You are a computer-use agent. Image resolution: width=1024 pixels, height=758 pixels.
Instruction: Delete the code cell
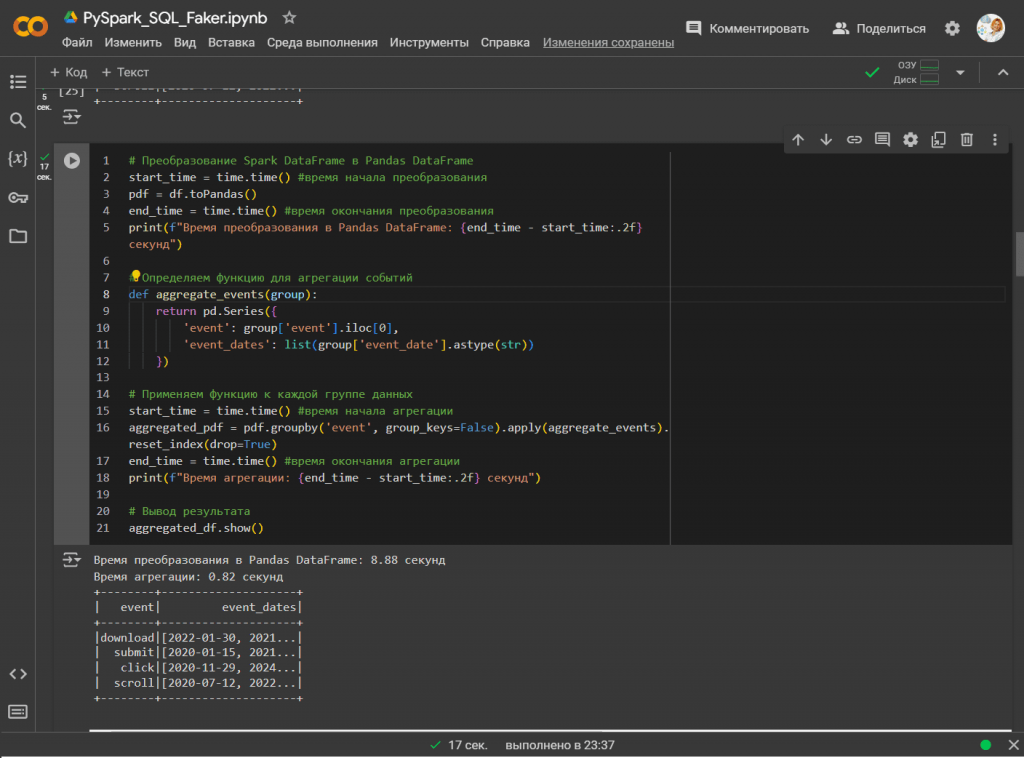966,140
